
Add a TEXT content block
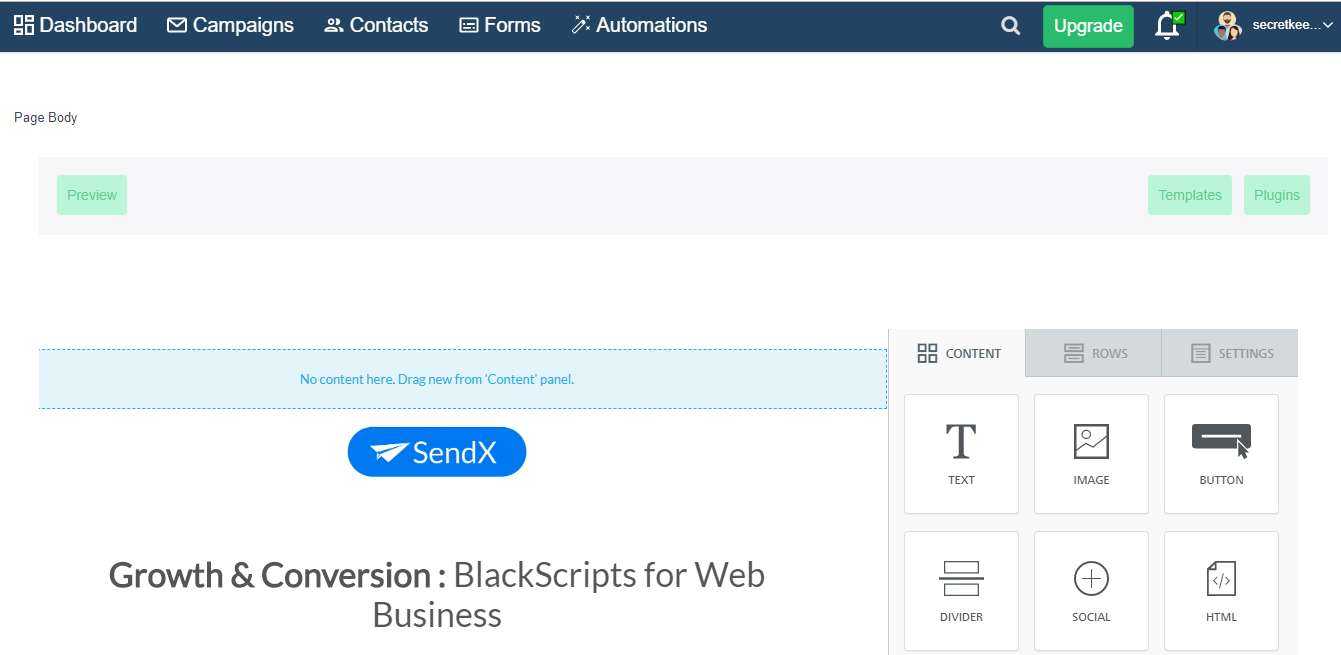pos(960,453)
